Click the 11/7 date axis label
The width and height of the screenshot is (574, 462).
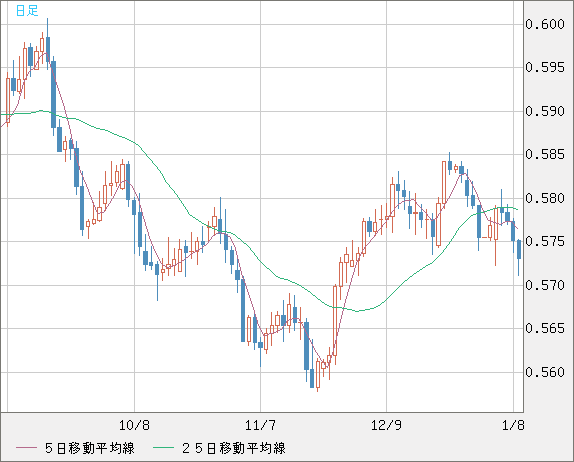coord(260,425)
